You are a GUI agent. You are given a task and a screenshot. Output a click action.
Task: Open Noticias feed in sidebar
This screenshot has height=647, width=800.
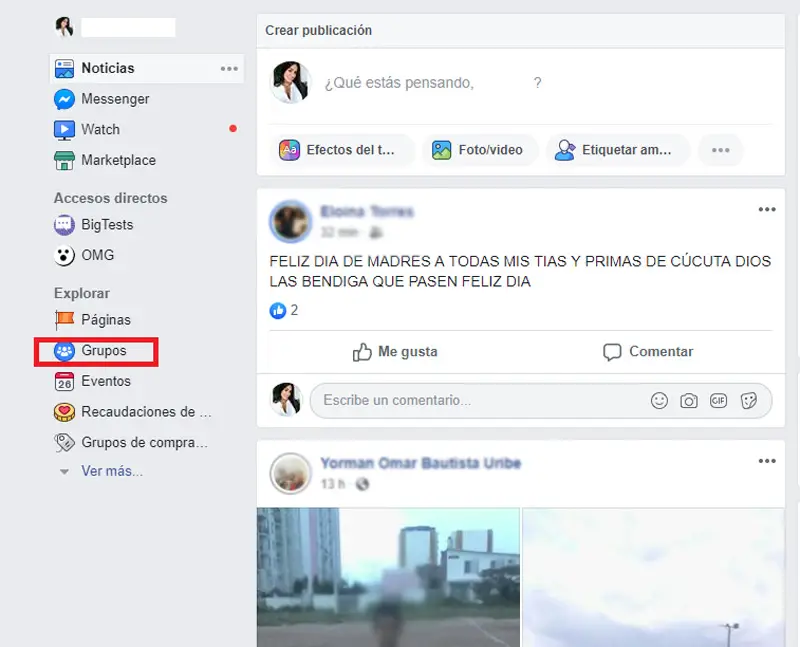(146, 68)
